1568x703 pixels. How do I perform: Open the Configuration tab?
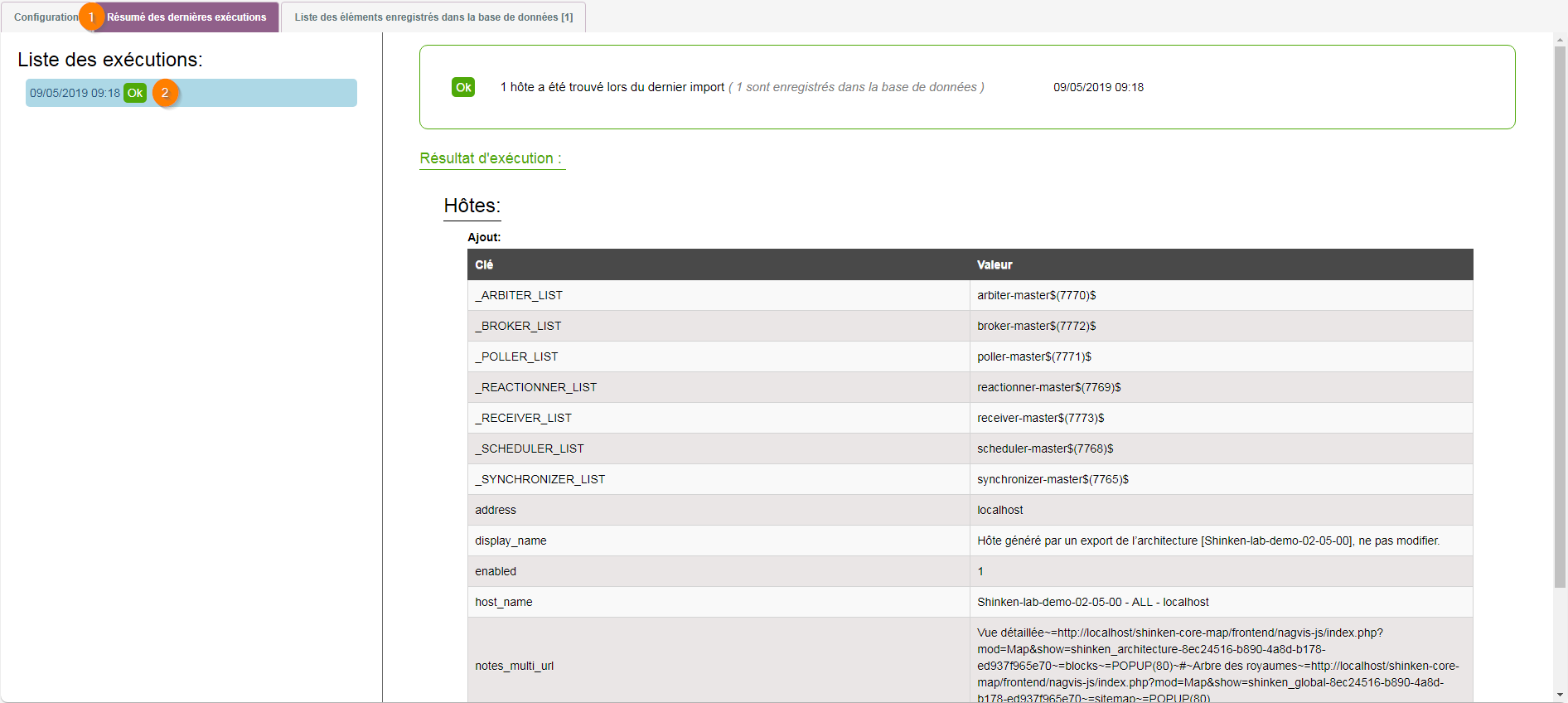tap(44, 17)
